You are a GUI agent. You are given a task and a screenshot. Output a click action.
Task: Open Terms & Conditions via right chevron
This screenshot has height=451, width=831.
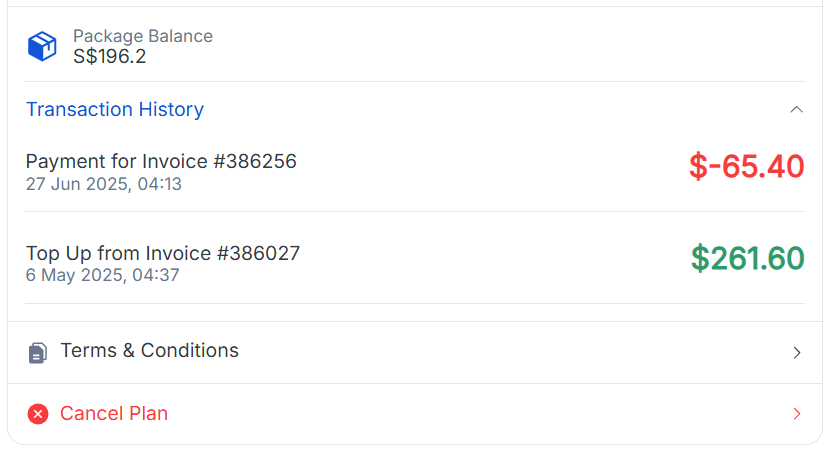click(x=797, y=352)
